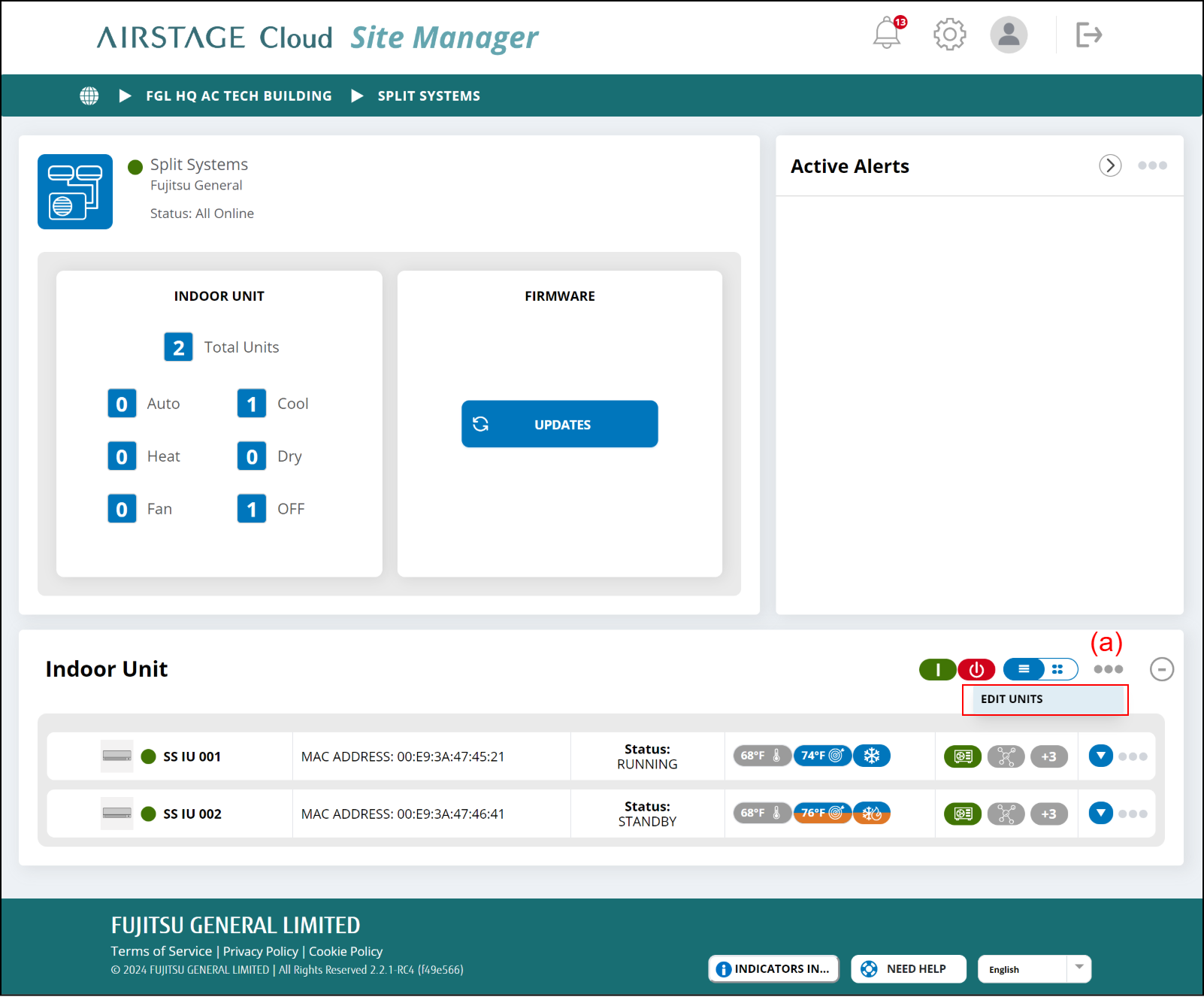Click the Split Systems blue tile icon
This screenshot has width=1204, height=997.
coord(75,192)
